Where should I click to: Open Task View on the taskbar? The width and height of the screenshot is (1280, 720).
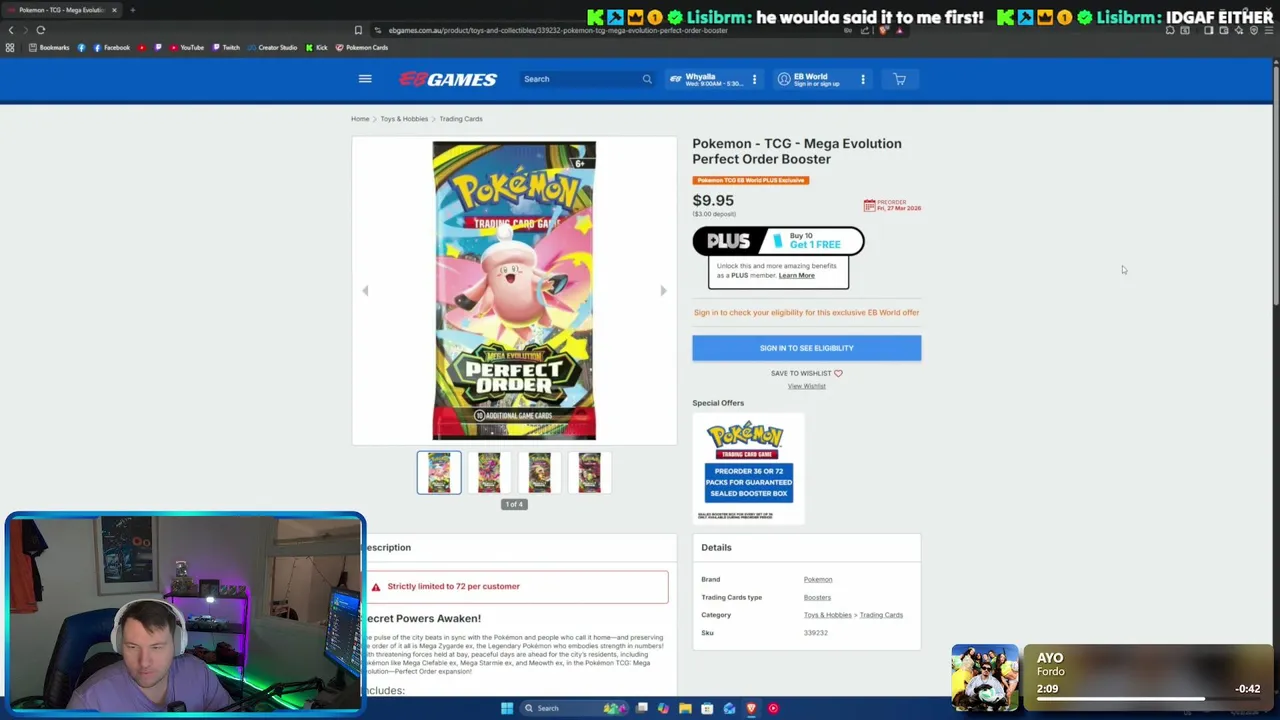point(642,708)
